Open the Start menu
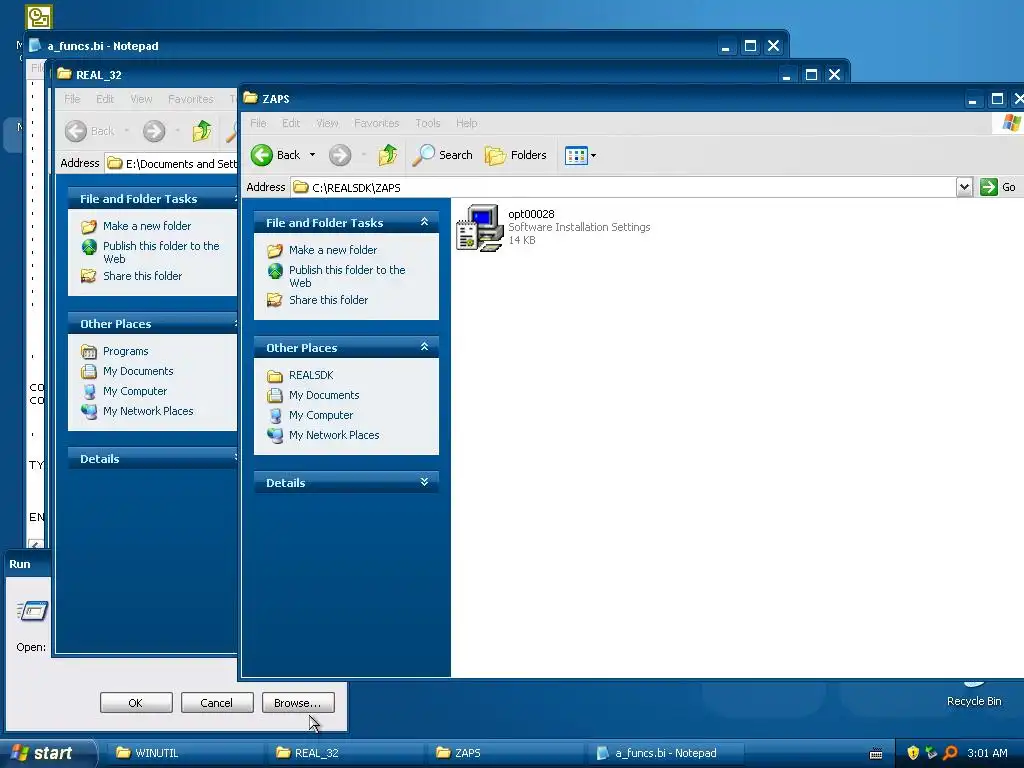Screen dimensions: 1024x768 click(46, 753)
